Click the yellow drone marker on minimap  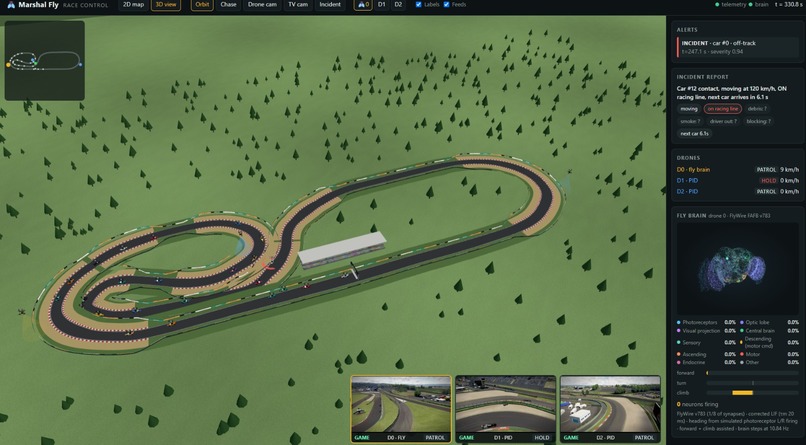point(8,65)
